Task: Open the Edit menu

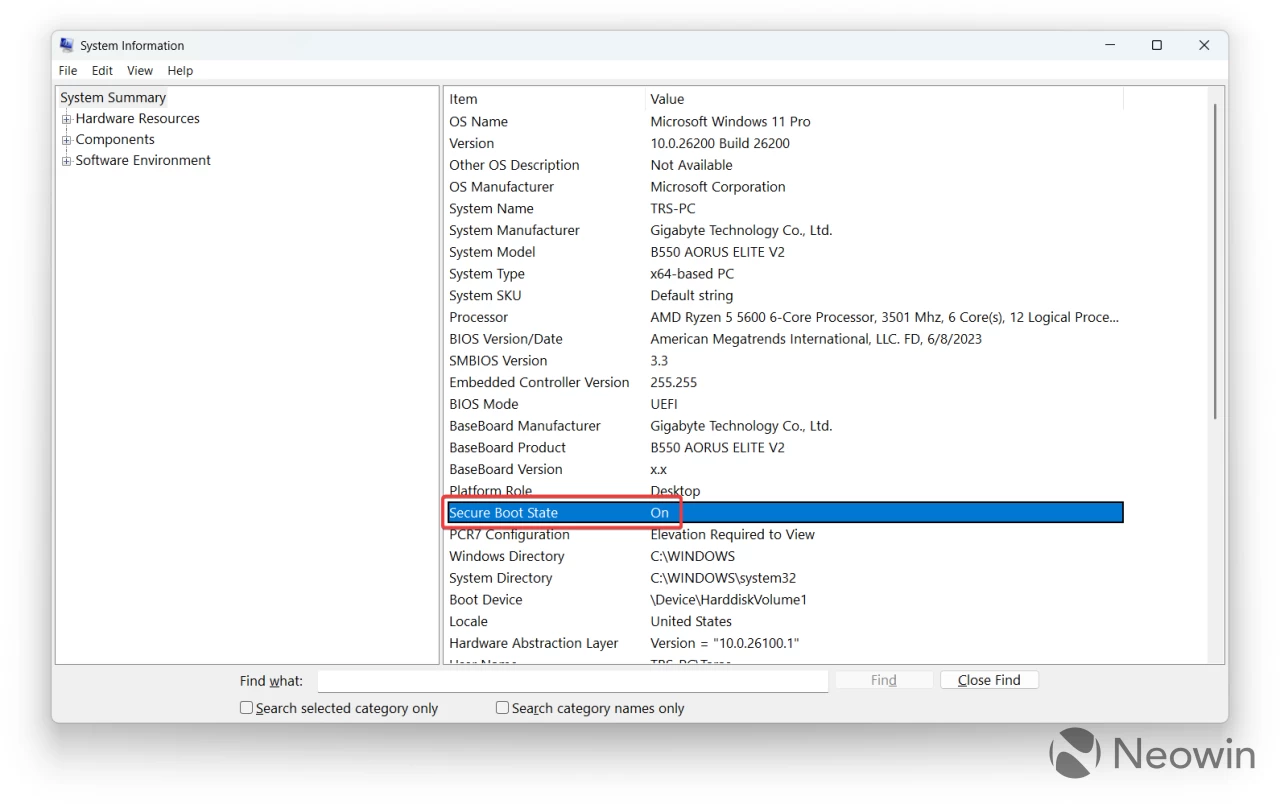Action: coord(101,70)
